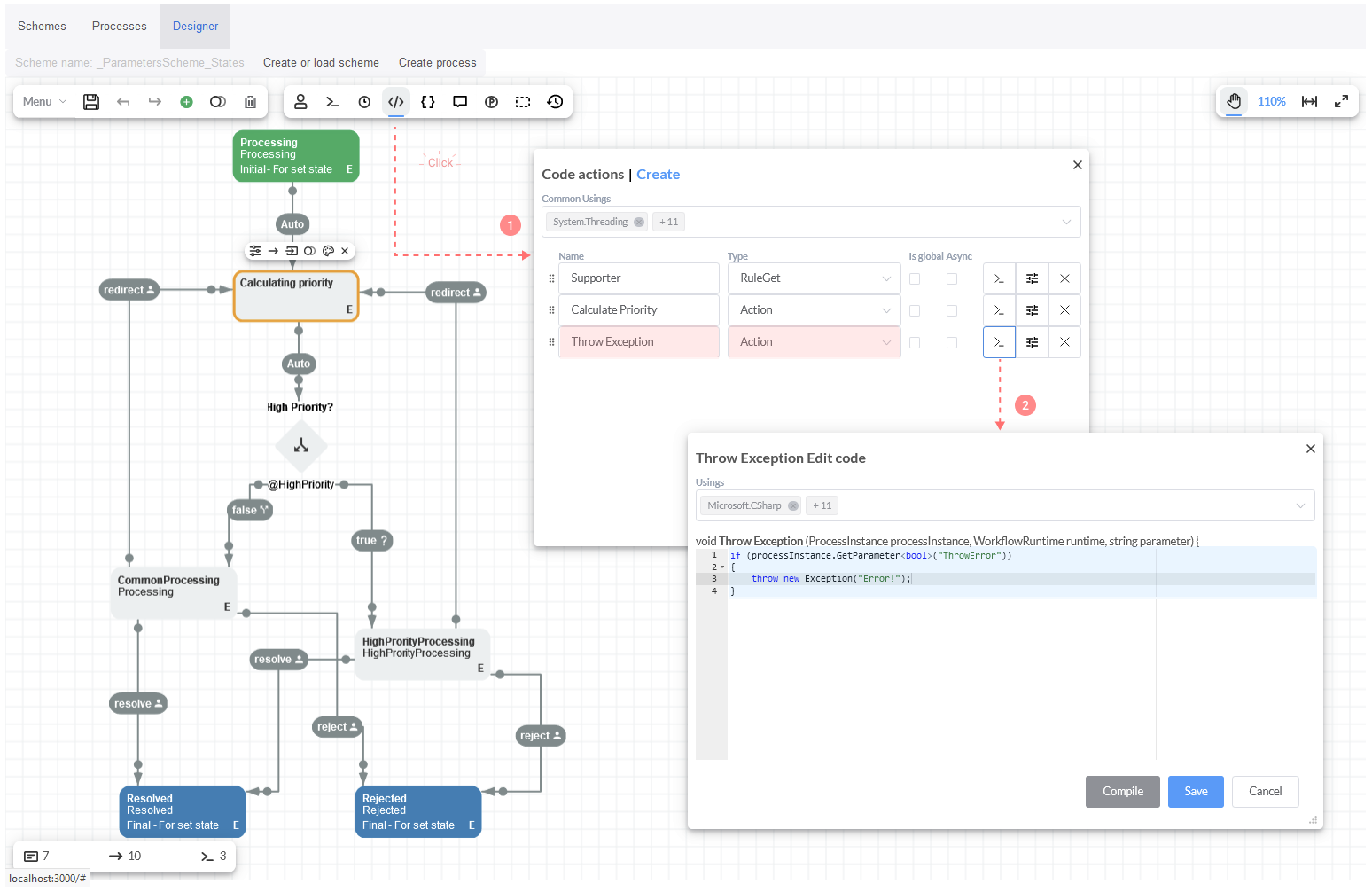Click the Calculate Priority name field
The height and width of the screenshot is (892, 1372).
[x=638, y=310]
